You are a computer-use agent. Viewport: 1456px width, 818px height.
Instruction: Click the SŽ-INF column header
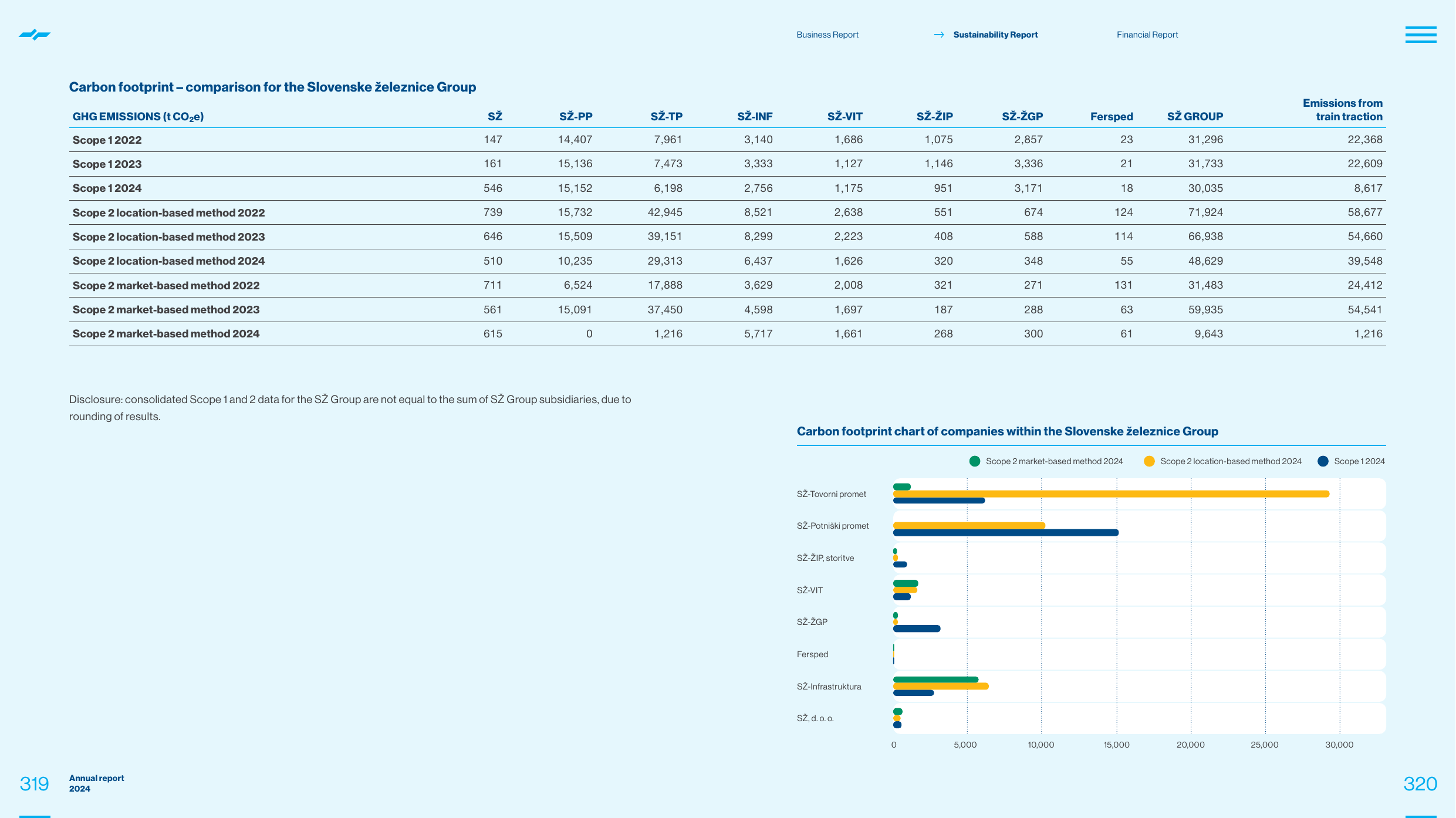[x=755, y=116]
